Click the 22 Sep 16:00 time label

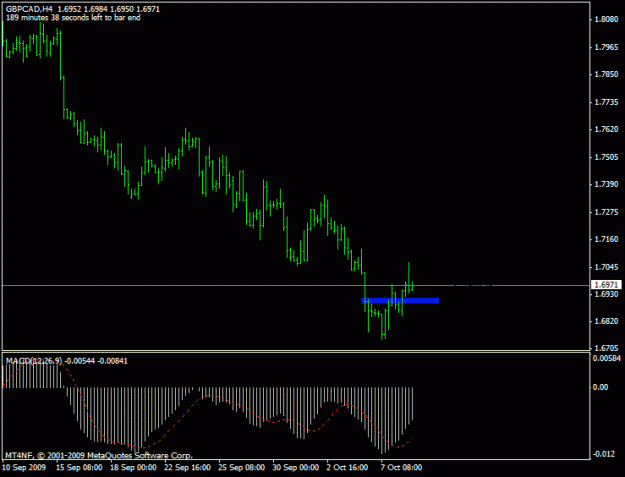(187, 467)
